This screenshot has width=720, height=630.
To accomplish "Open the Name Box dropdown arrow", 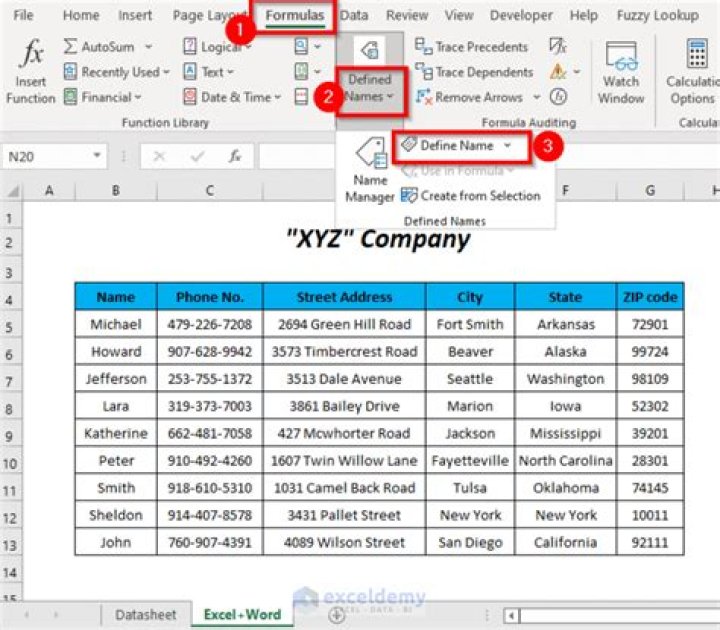I will tap(97, 156).
